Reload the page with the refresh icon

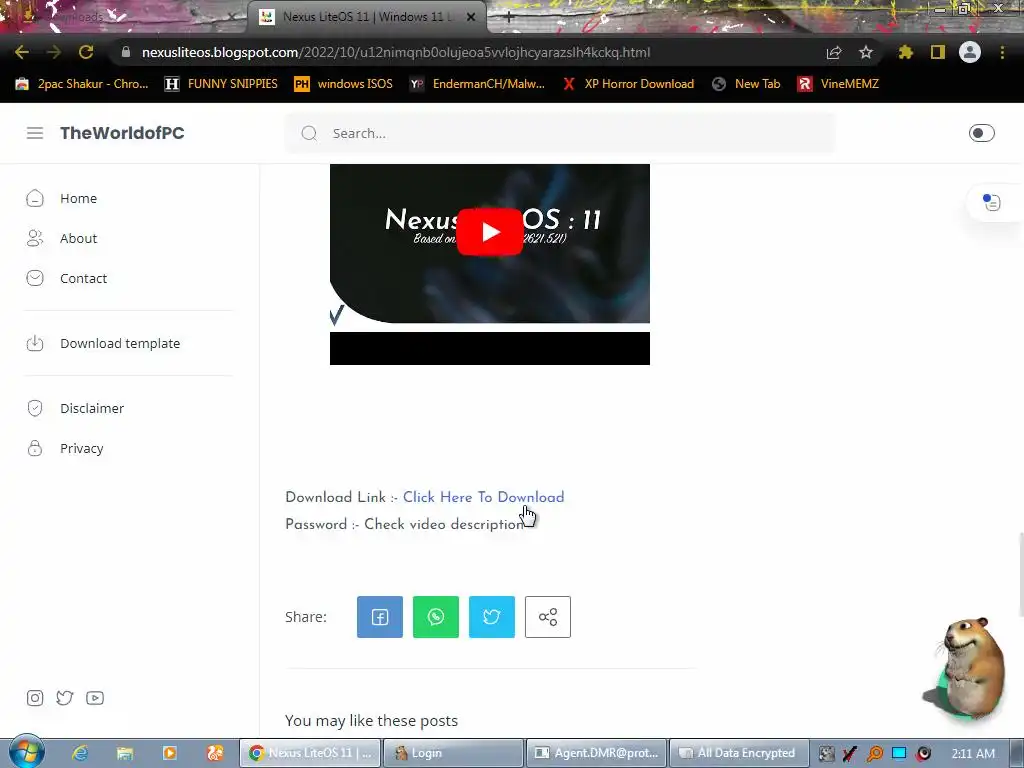86,52
